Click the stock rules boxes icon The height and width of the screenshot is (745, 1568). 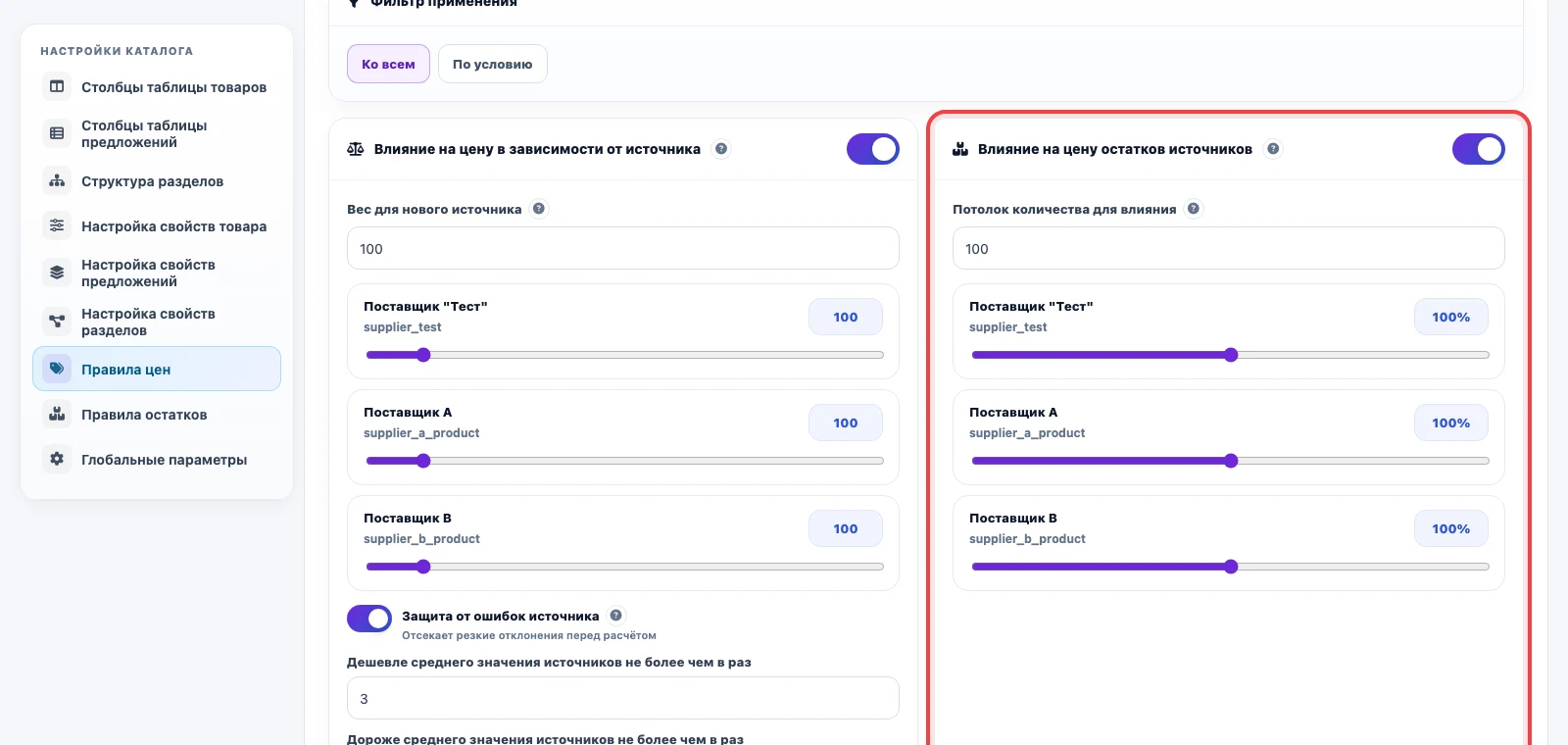(57, 414)
